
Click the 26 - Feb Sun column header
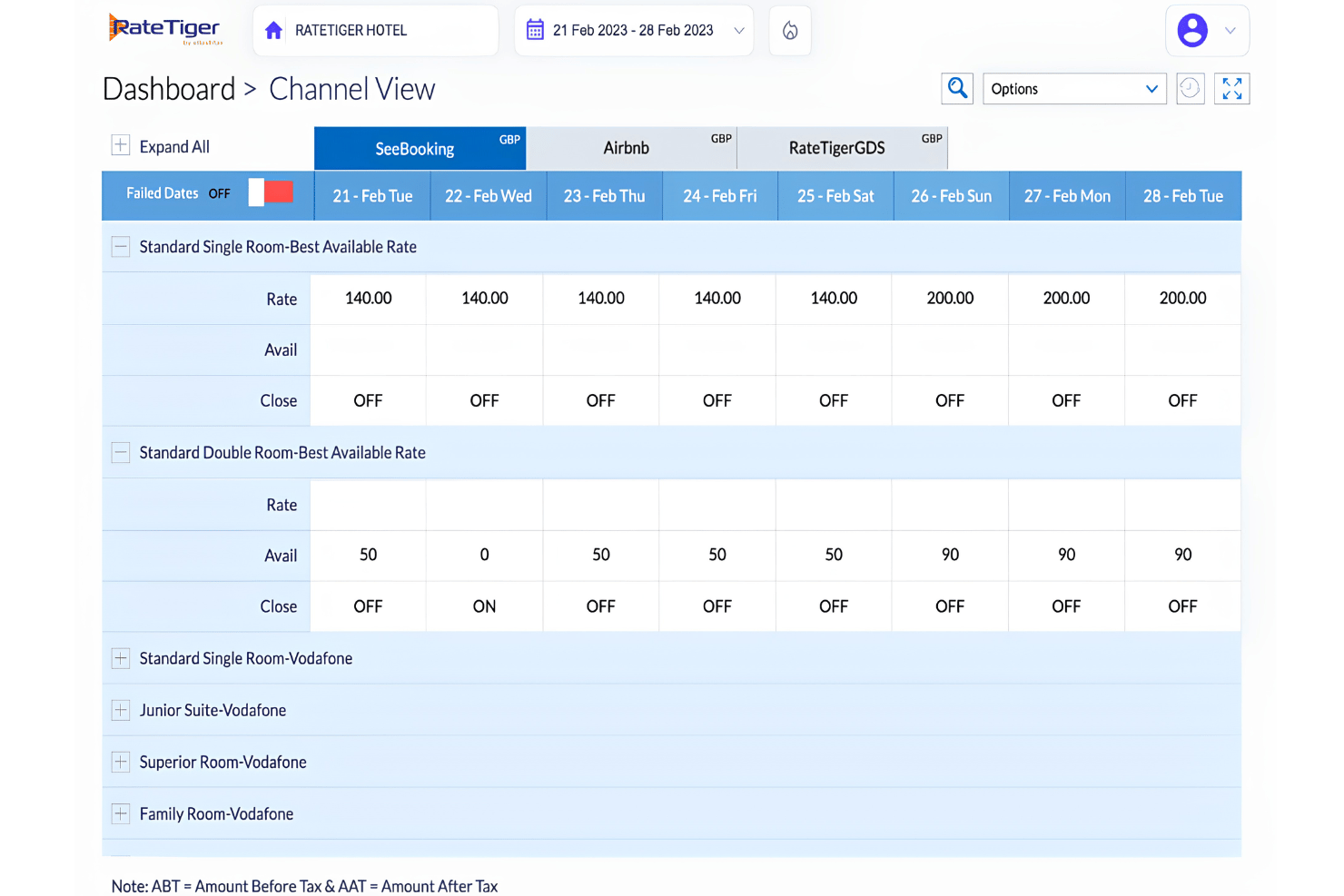[952, 196]
